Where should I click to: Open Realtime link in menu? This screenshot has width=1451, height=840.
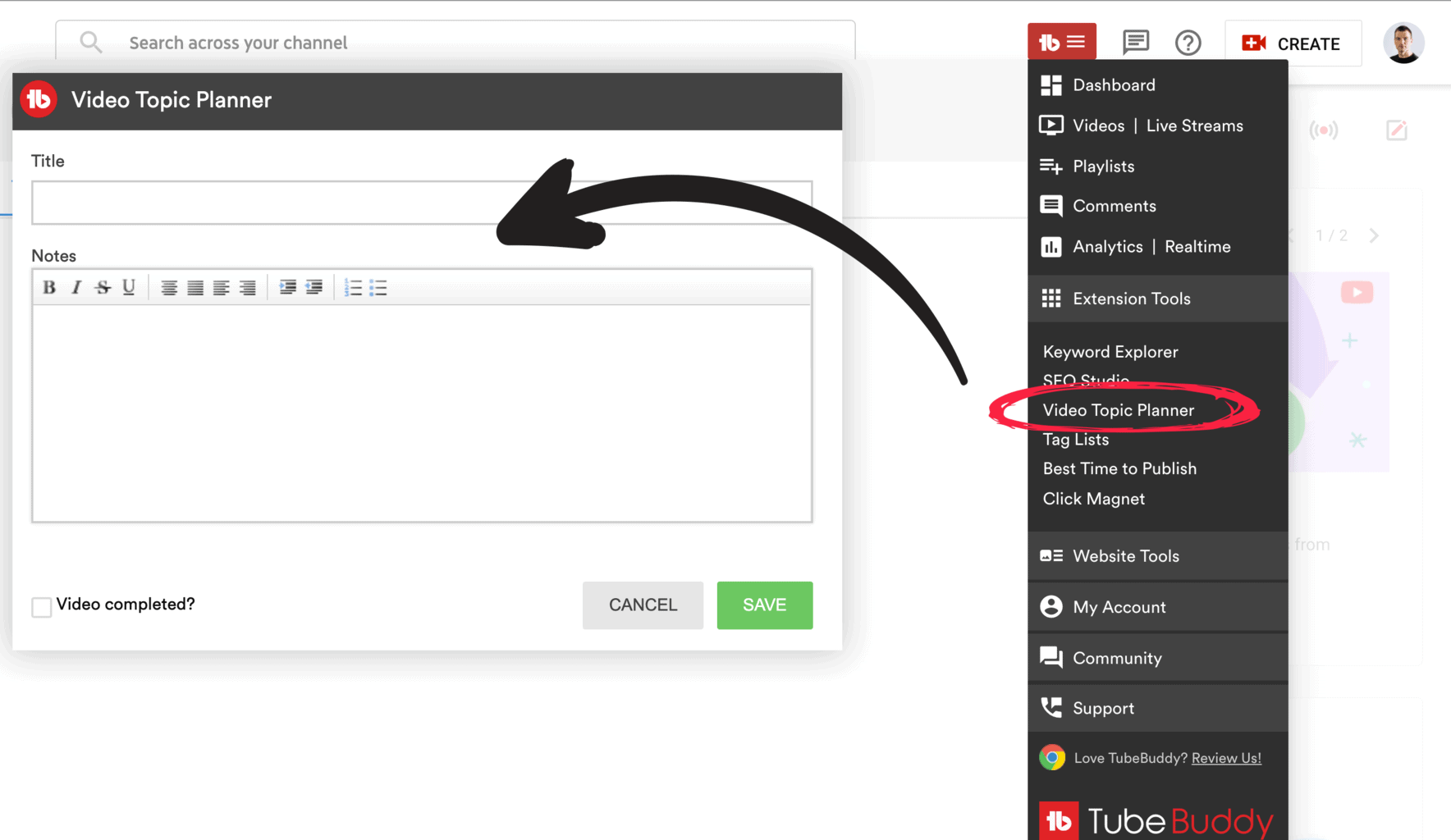(x=1197, y=247)
